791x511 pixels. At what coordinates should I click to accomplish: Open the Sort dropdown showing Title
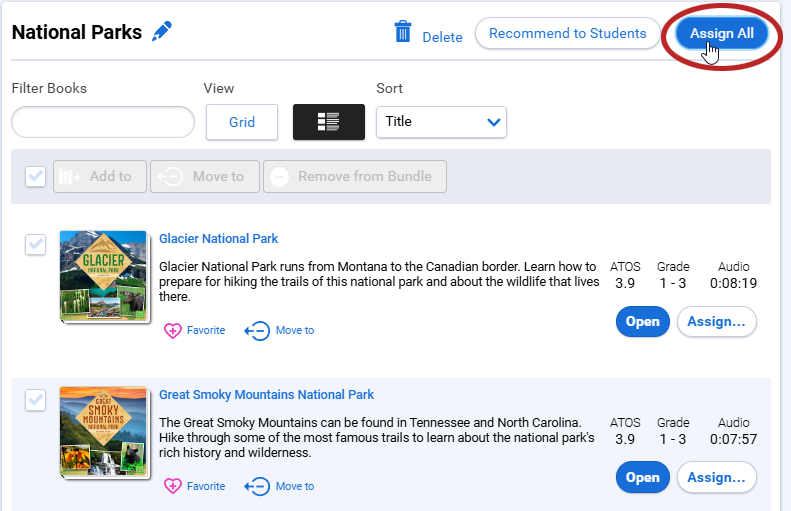(x=441, y=122)
